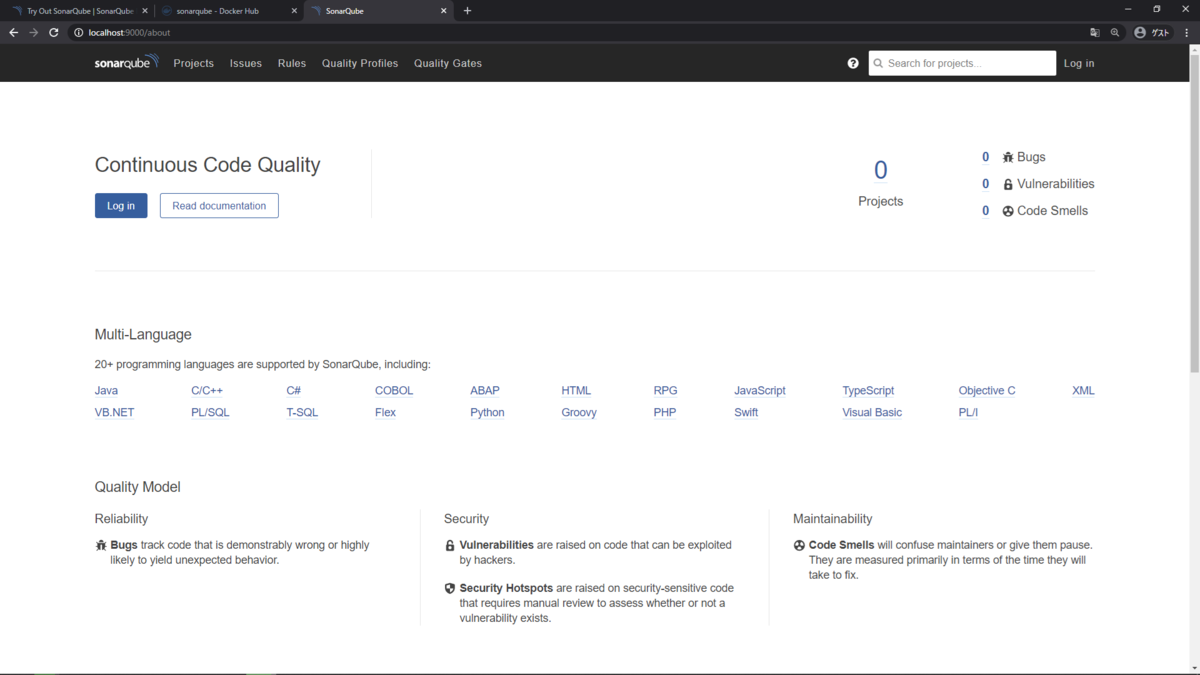
Task: Close the 'sonarqube - Docker Hub' tab
Action: (x=294, y=11)
